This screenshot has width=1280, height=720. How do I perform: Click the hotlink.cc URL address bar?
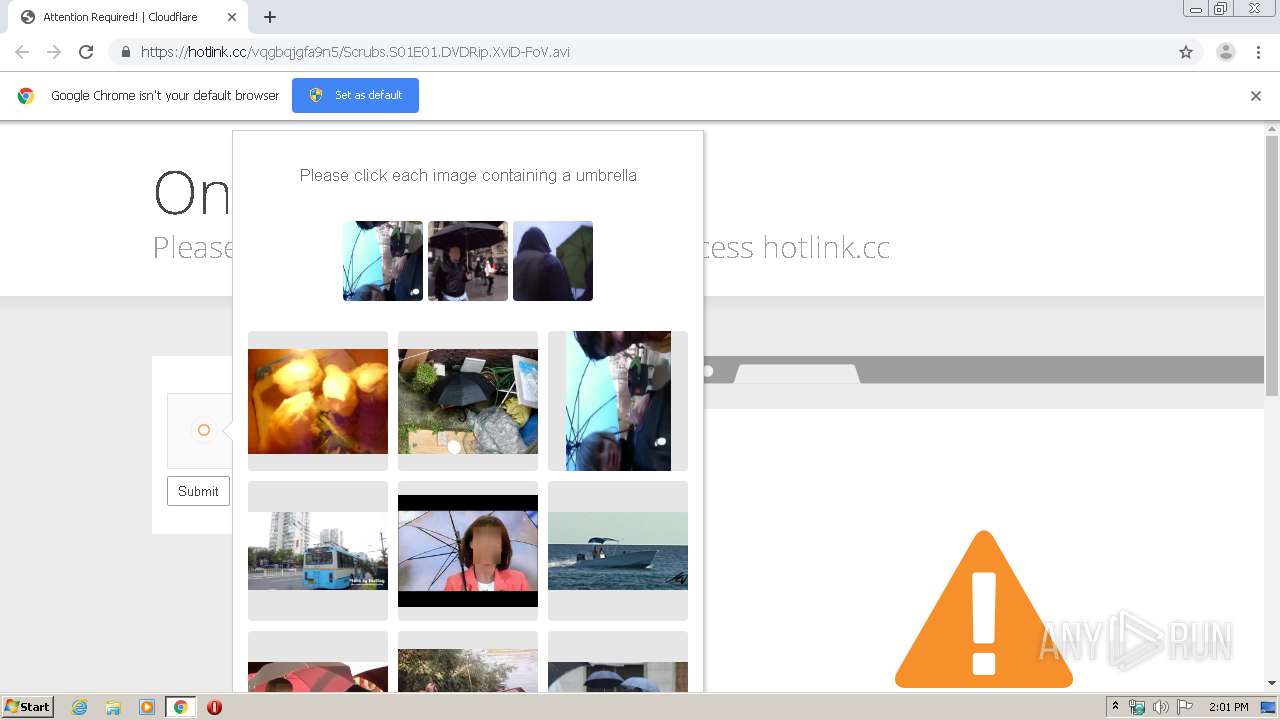(x=640, y=52)
